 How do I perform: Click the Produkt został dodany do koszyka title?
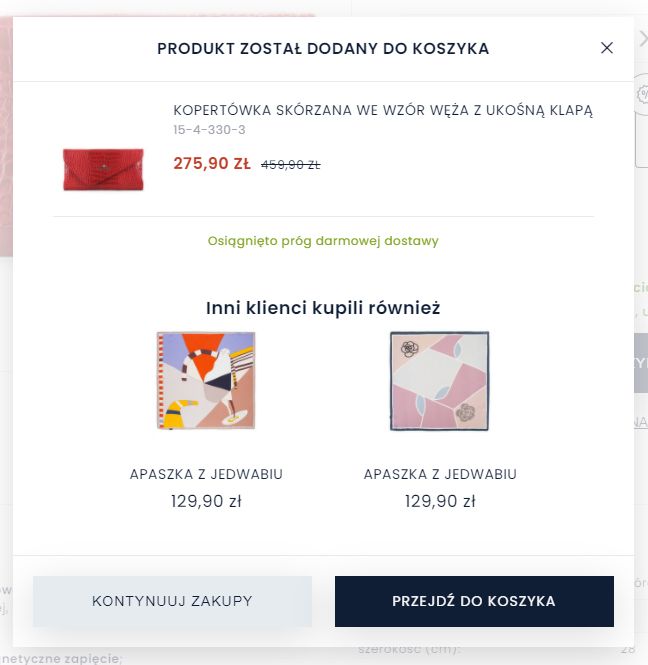(323, 48)
